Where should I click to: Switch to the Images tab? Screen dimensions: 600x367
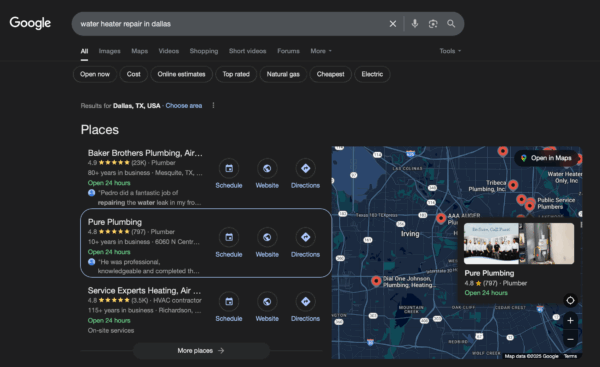pyautogui.click(x=109, y=51)
